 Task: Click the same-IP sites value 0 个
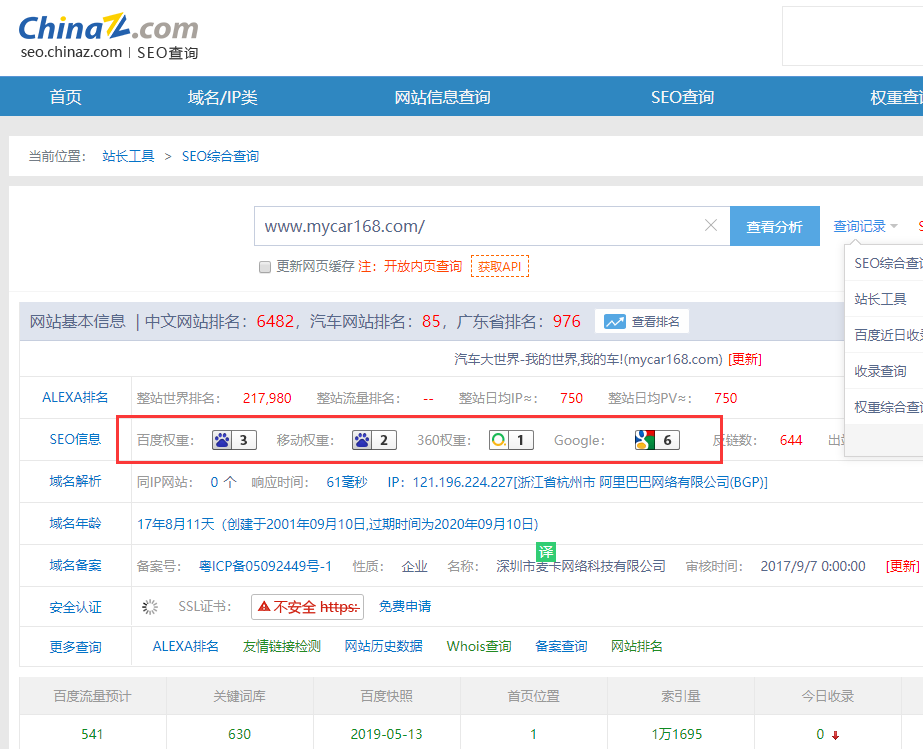click(x=224, y=482)
